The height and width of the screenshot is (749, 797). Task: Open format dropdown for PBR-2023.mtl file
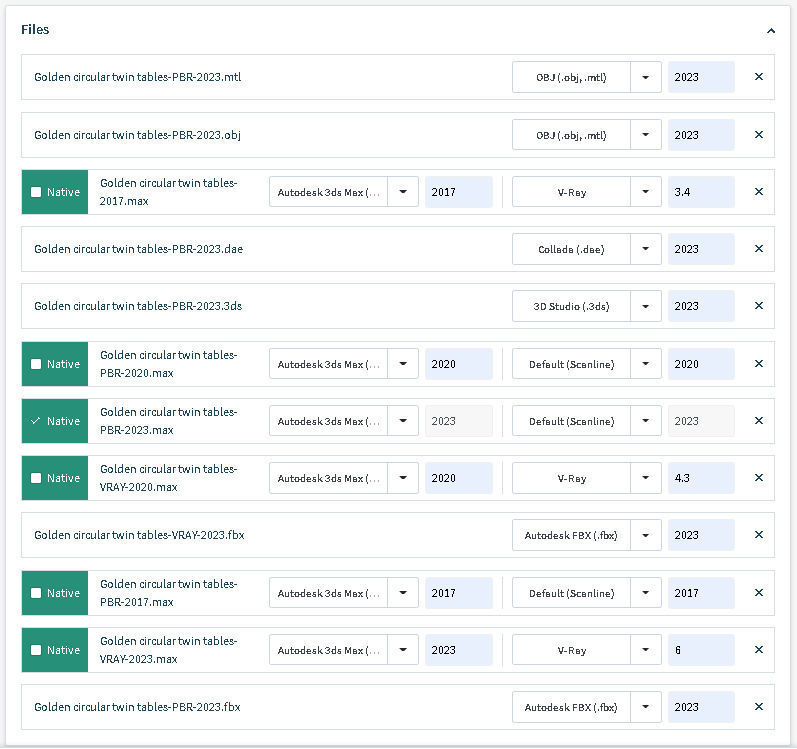(646, 77)
